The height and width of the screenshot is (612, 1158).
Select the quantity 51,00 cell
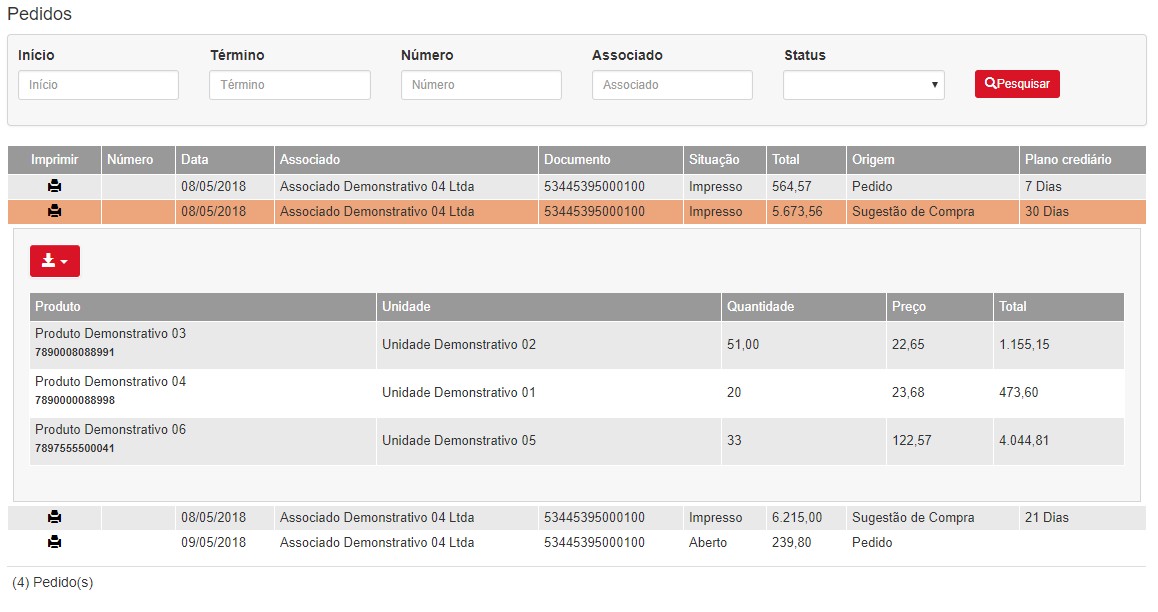click(x=804, y=345)
